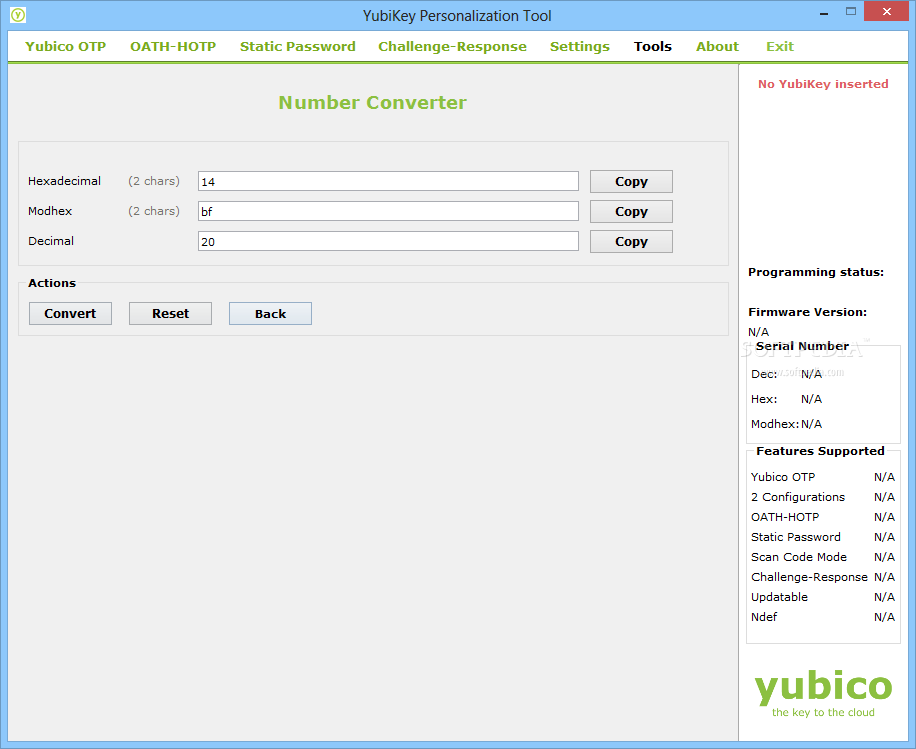Click the 'Challenge-Response' feature row
916x749 pixels.
click(x=823, y=577)
